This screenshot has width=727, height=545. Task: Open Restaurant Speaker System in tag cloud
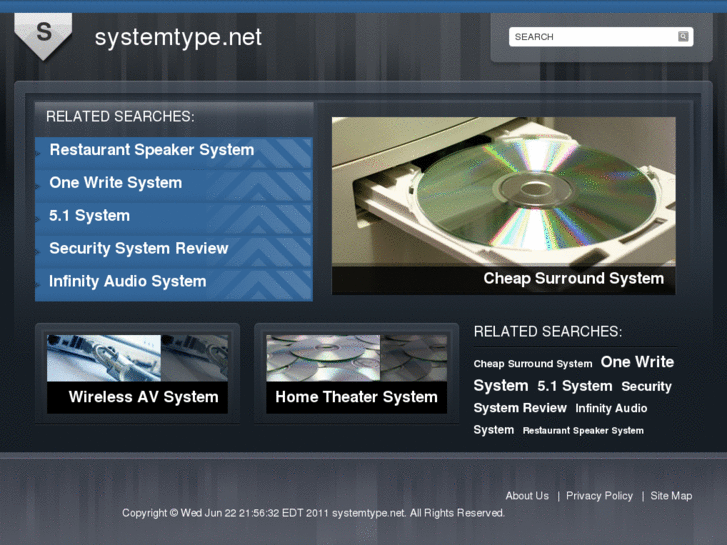[583, 431]
